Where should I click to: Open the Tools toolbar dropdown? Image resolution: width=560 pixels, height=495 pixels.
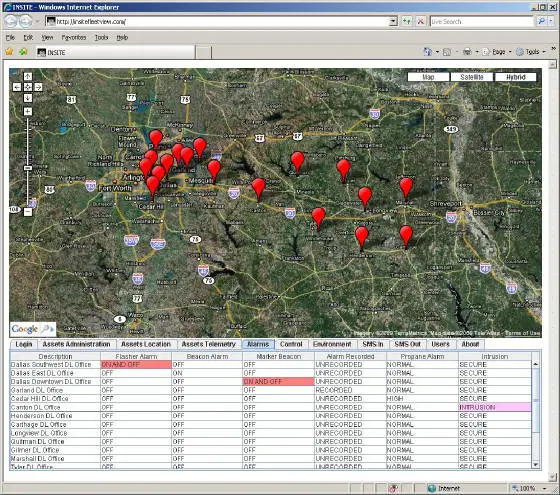[531, 52]
